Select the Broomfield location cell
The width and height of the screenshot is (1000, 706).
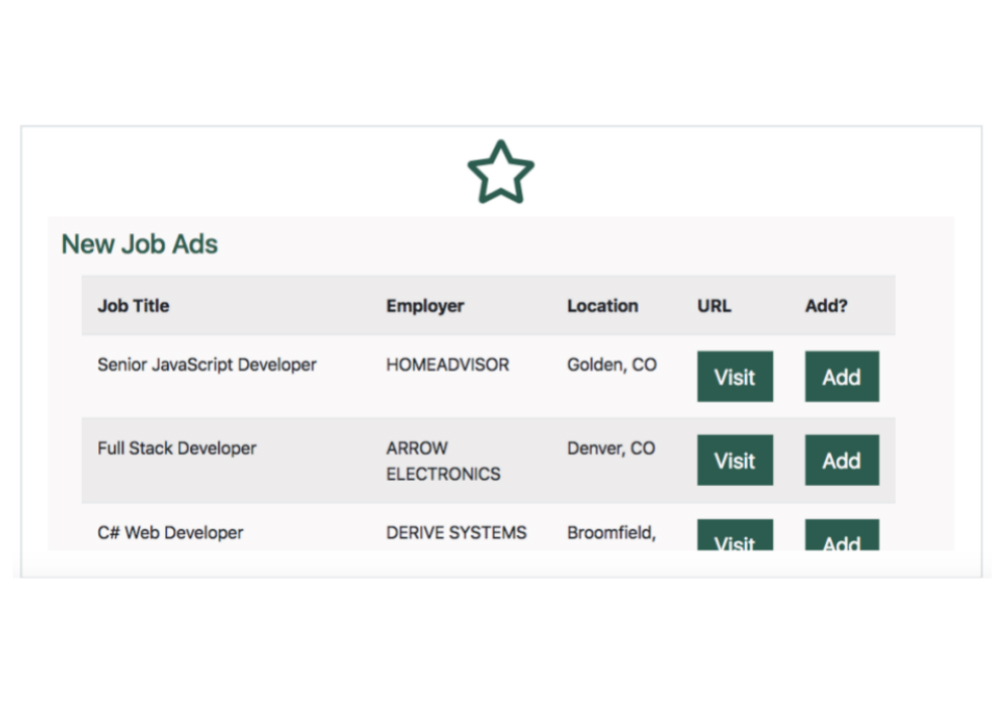[x=612, y=533]
